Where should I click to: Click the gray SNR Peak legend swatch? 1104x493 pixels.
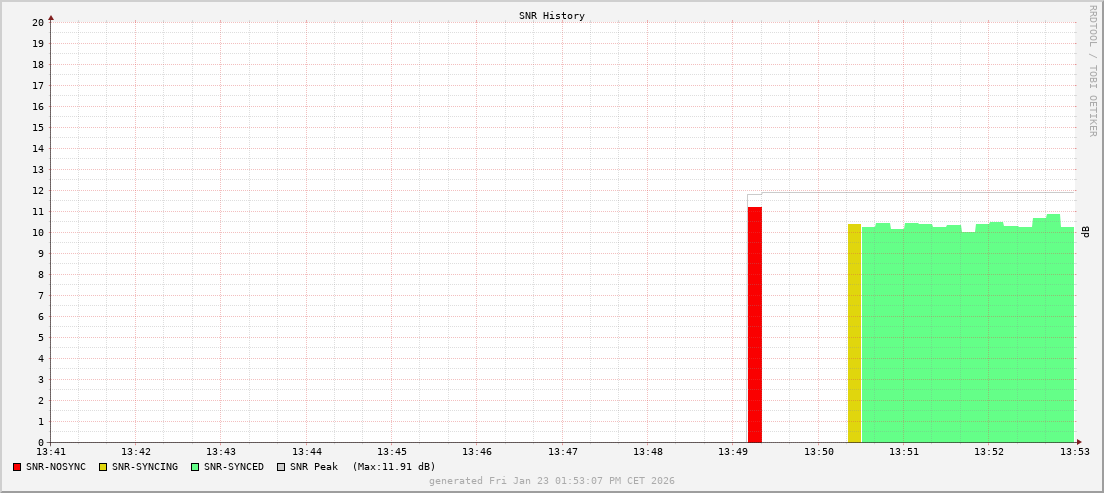click(281, 467)
